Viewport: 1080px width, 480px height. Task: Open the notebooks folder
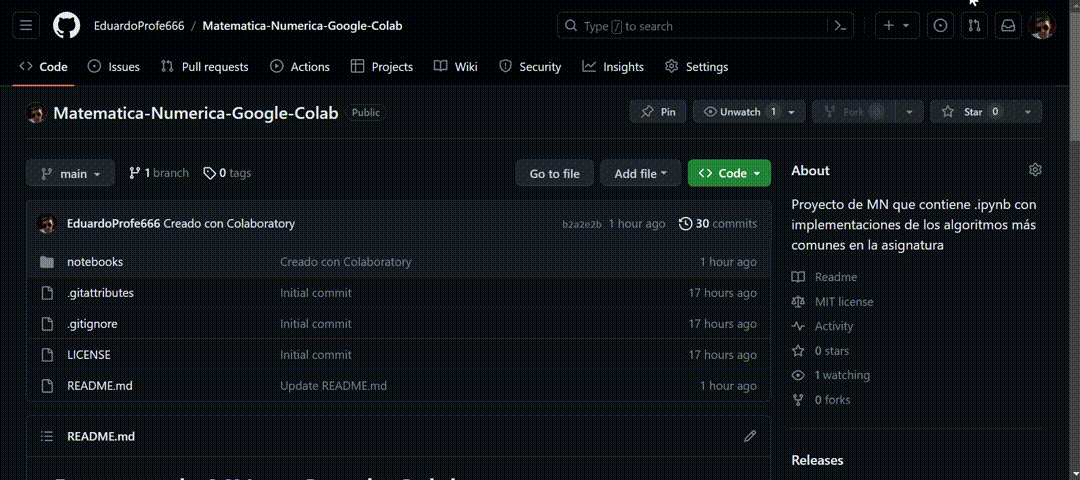pos(95,262)
